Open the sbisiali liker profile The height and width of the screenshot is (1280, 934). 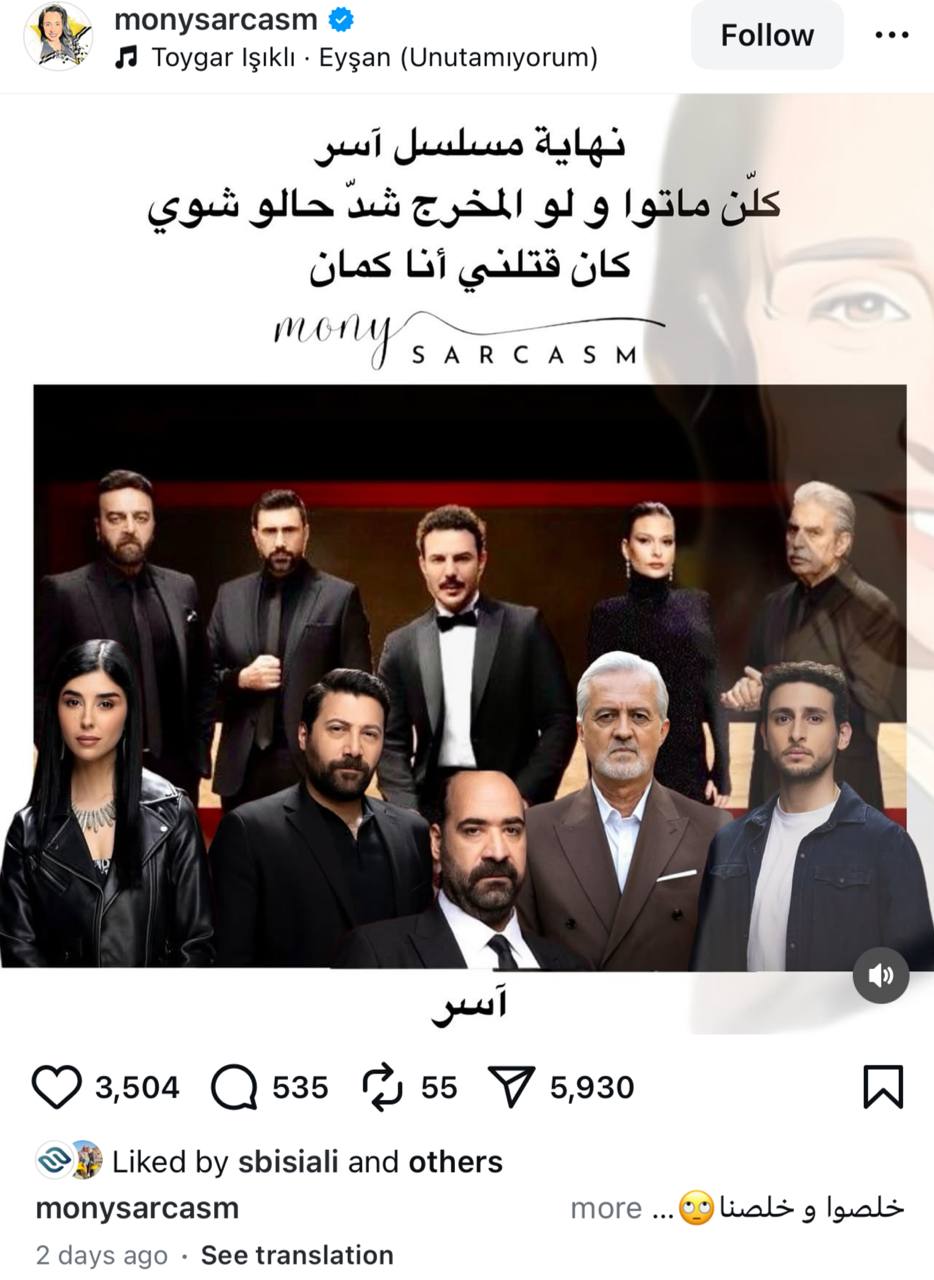point(288,1162)
